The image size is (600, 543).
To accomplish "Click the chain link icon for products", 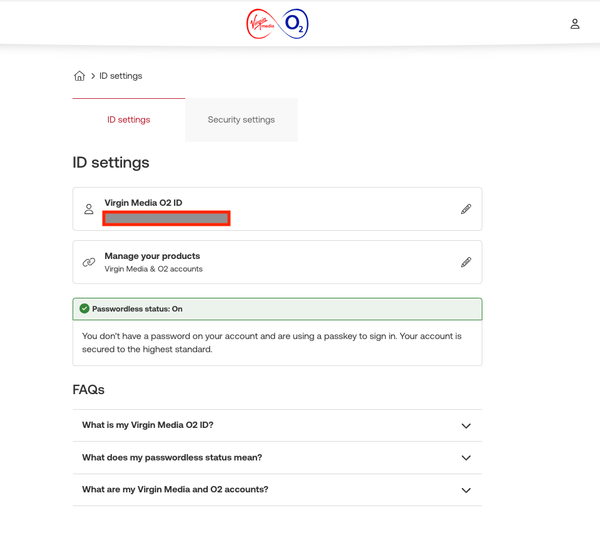I will [x=89, y=262].
